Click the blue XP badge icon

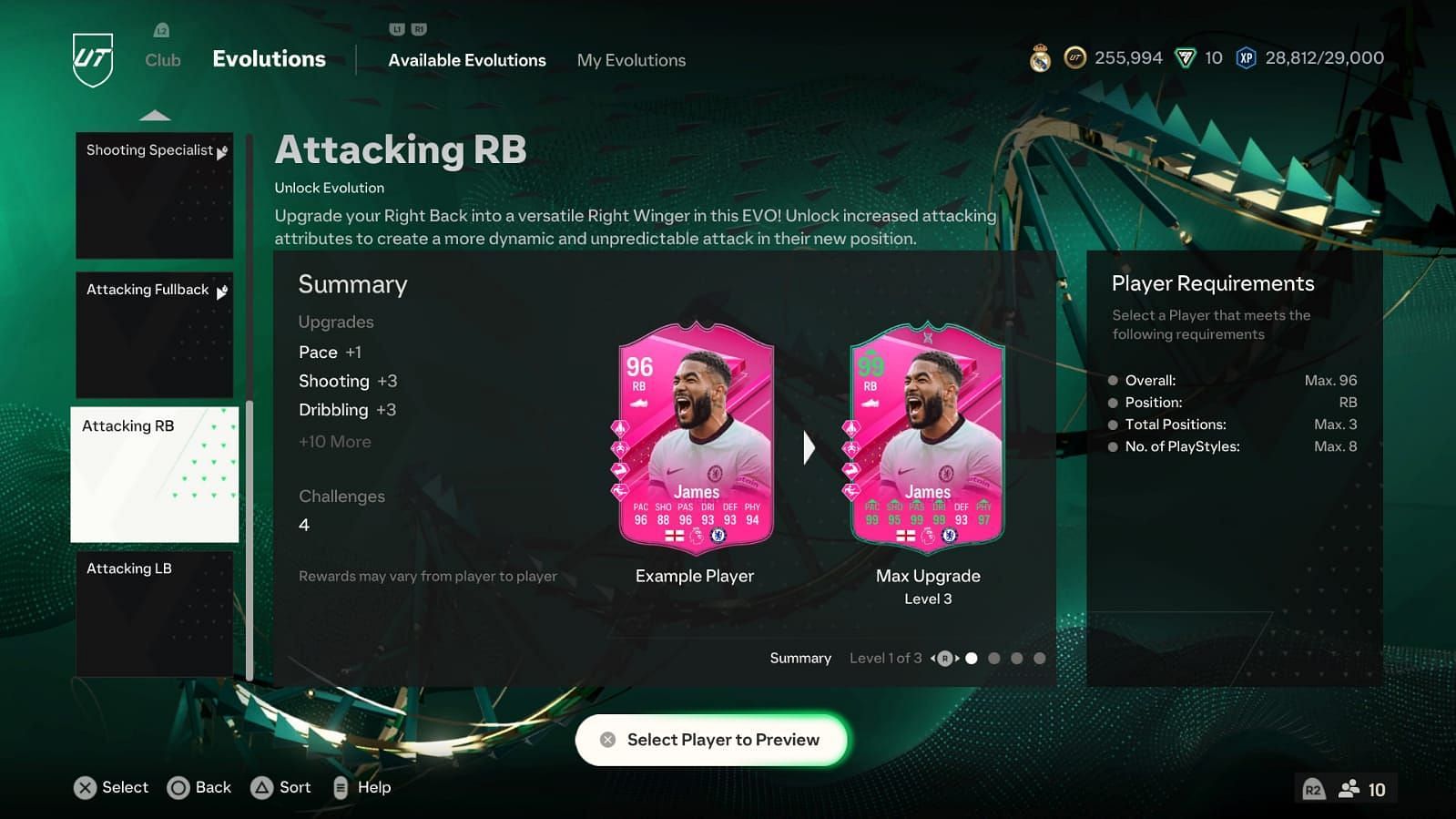pyautogui.click(x=1246, y=58)
